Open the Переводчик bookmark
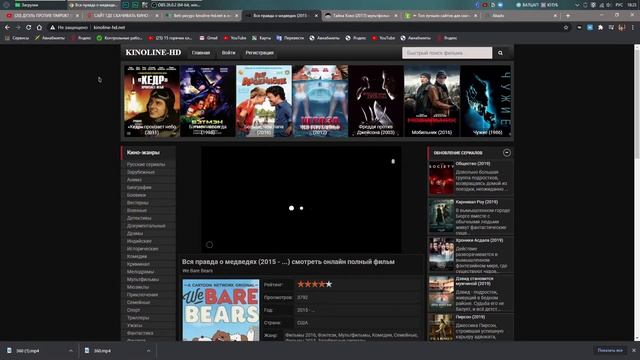Screen dimensions: 640x360 pyautogui.click(x=290, y=38)
